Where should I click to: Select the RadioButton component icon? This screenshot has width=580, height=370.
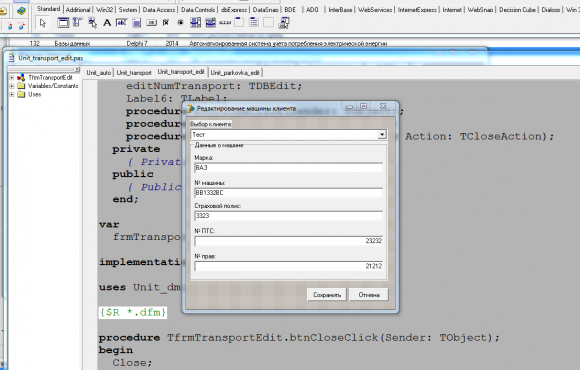(x=181, y=23)
